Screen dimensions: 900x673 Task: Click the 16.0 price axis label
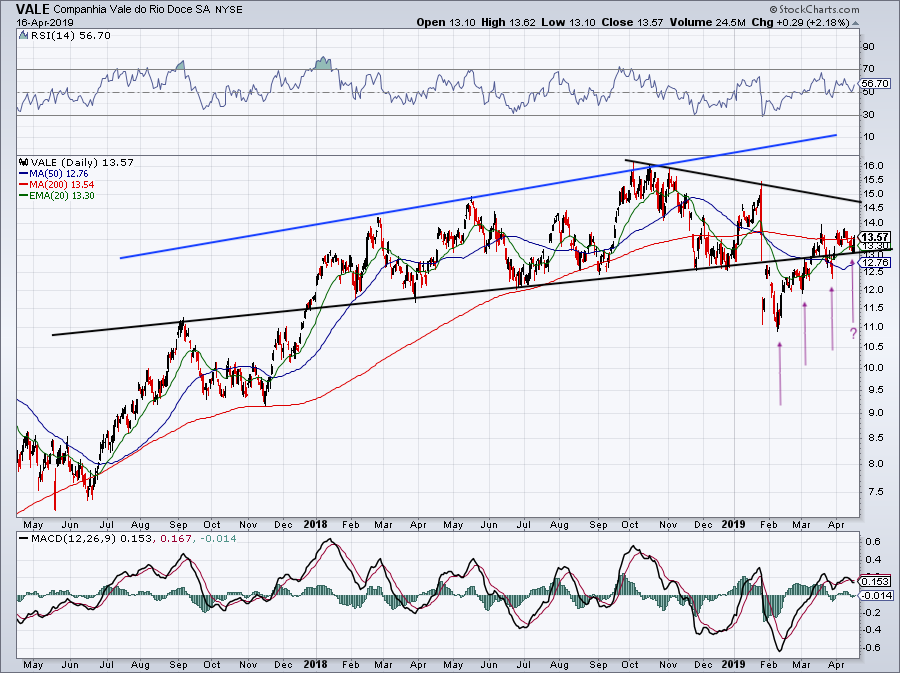(x=872, y=166)
